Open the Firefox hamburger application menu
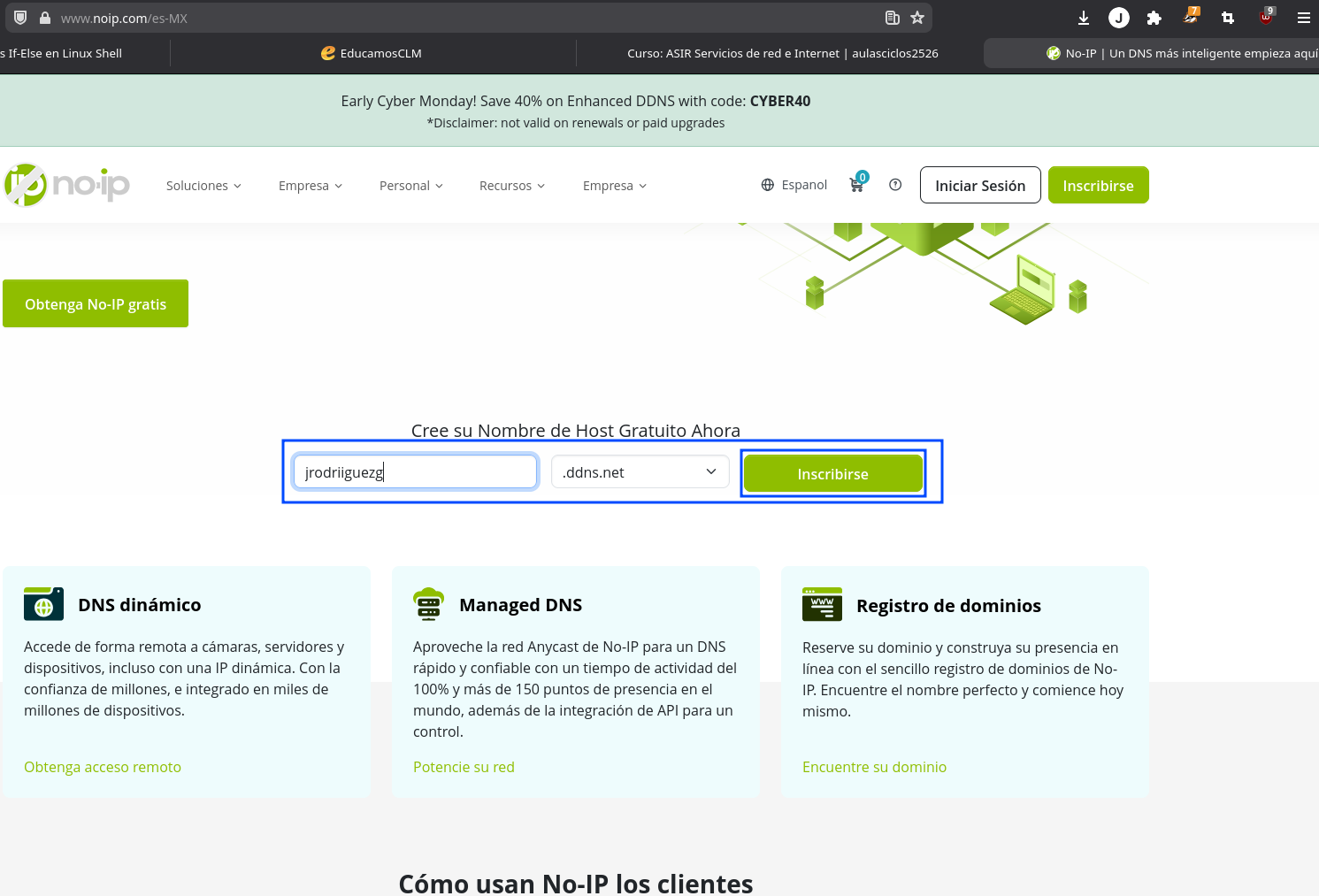Image resolution: width=1319 pixels, height=896 pixels. click(1304, 18)
